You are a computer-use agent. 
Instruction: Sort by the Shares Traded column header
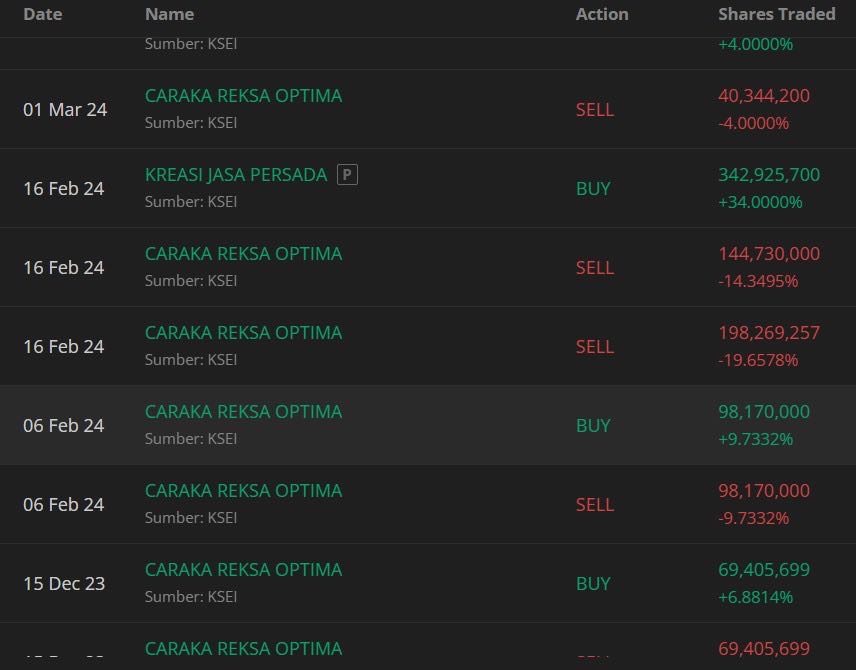click(x=776, y=14)
